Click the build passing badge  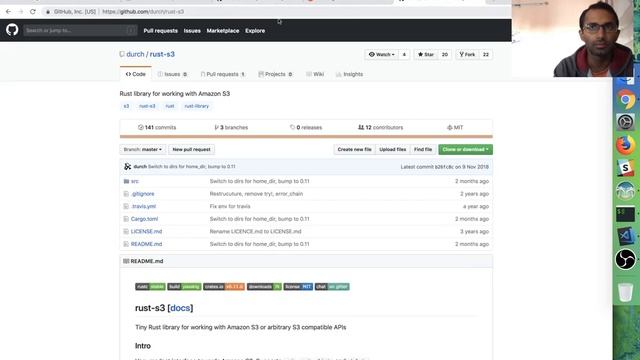pos(184,287)
